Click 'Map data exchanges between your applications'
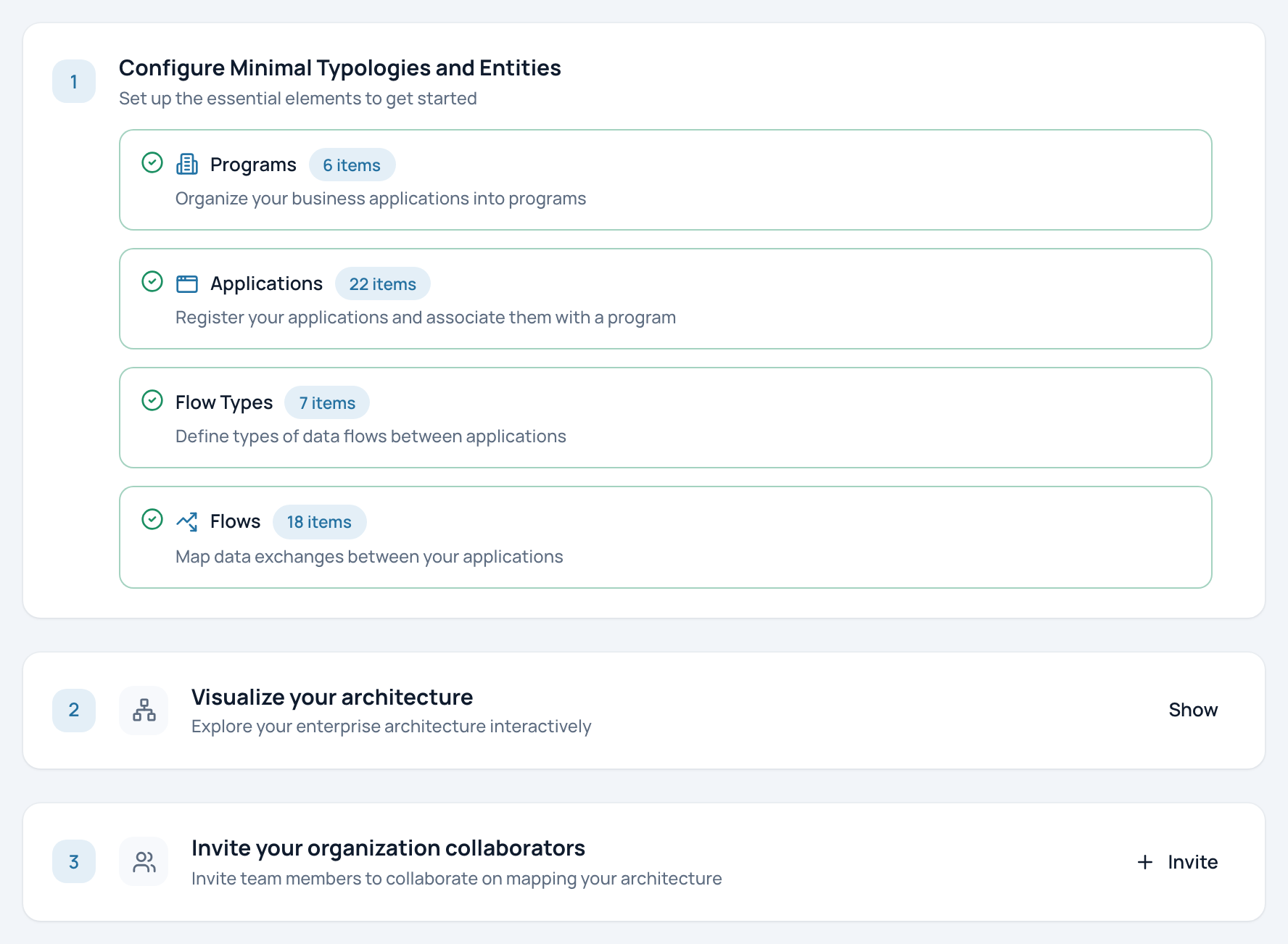The height and width of the screenshot is (944, 1288). [369, 556]
